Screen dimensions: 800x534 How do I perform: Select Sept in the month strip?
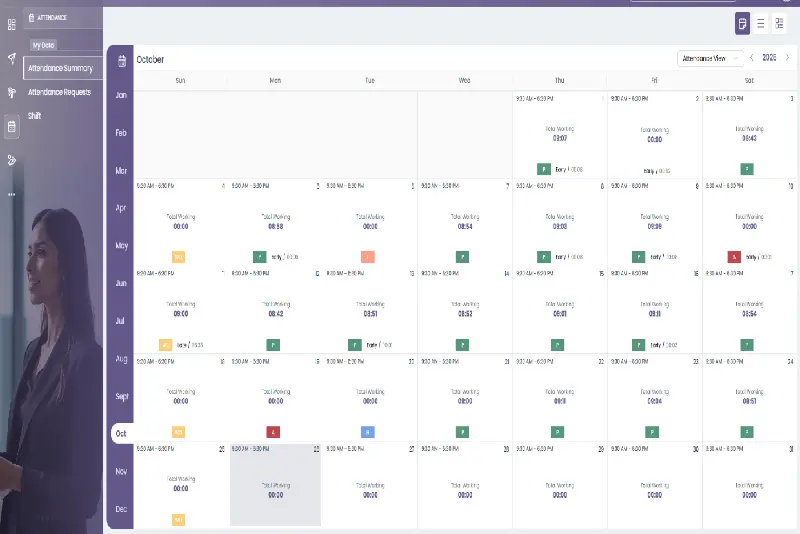click(122, 396)
